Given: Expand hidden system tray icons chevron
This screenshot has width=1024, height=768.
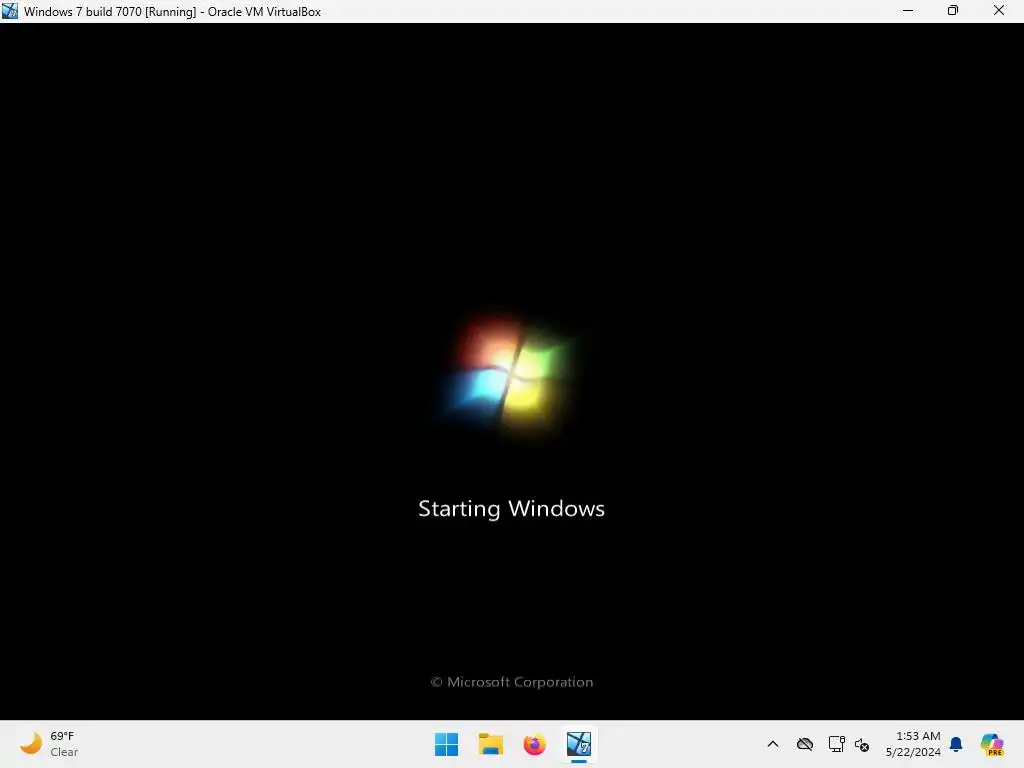Looking at the screenshot, I should pyautogui.click(x=773, y=744).
